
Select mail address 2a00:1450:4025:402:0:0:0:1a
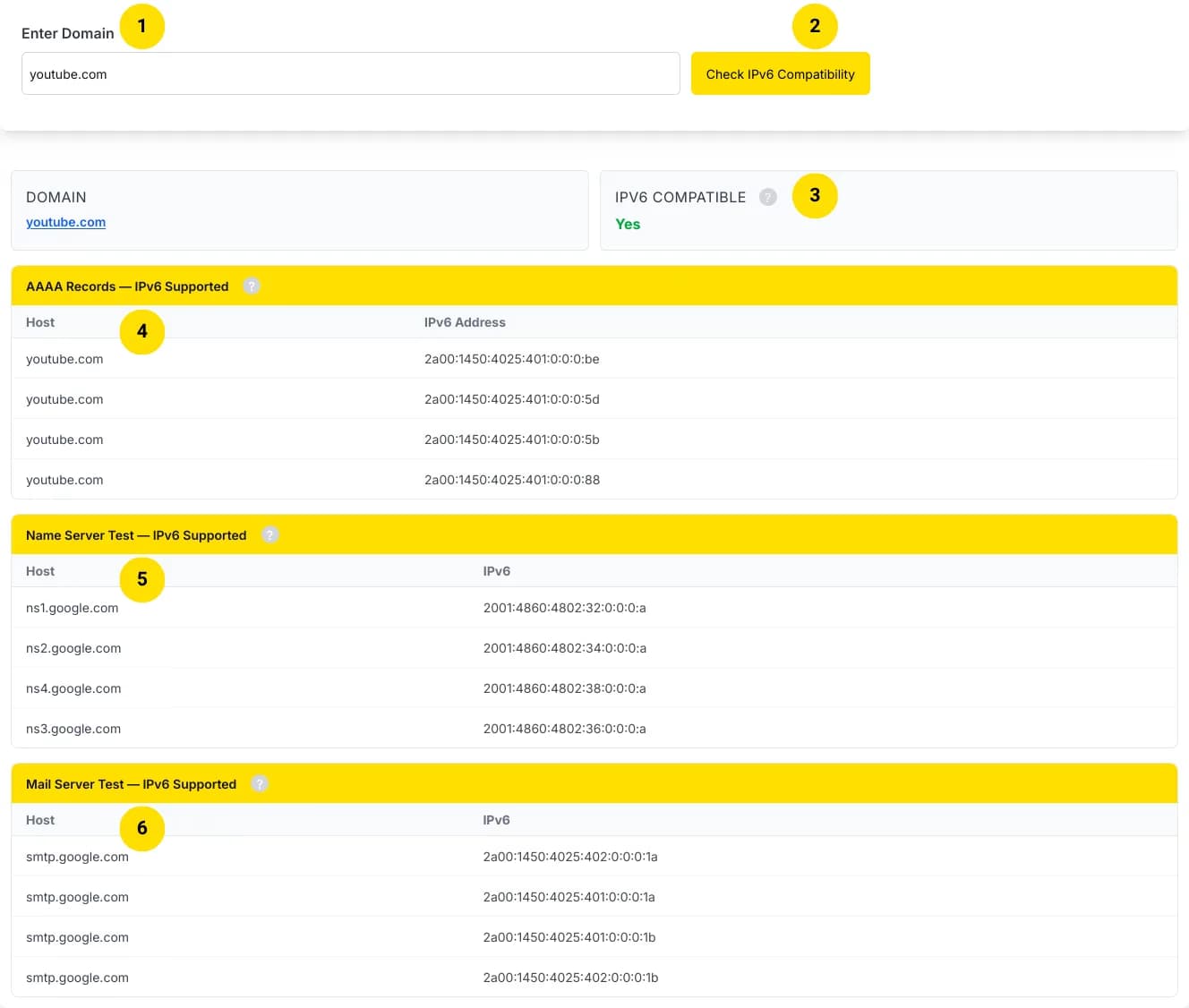570,857
